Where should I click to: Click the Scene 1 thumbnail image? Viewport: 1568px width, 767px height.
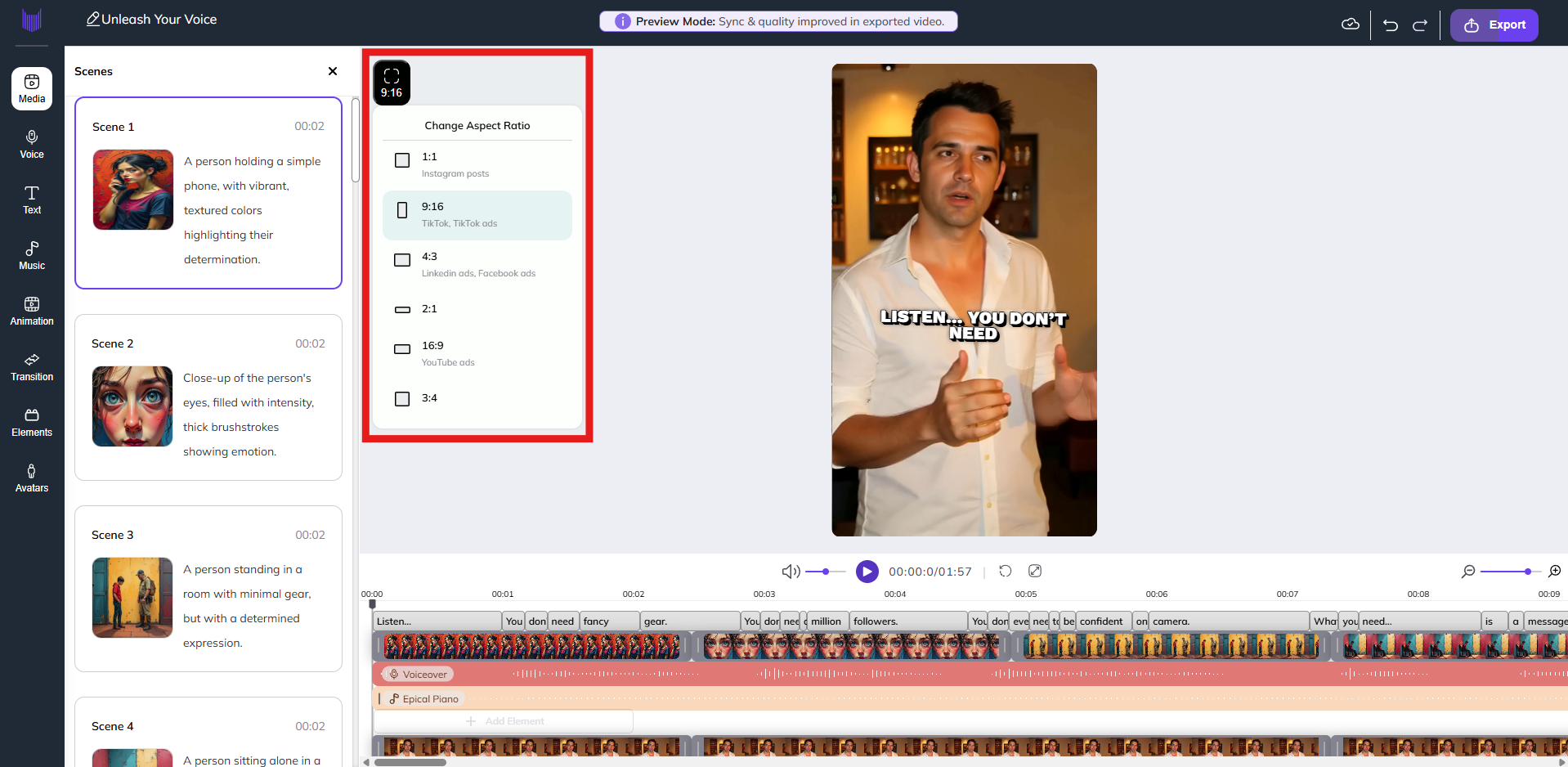point(133,190)
